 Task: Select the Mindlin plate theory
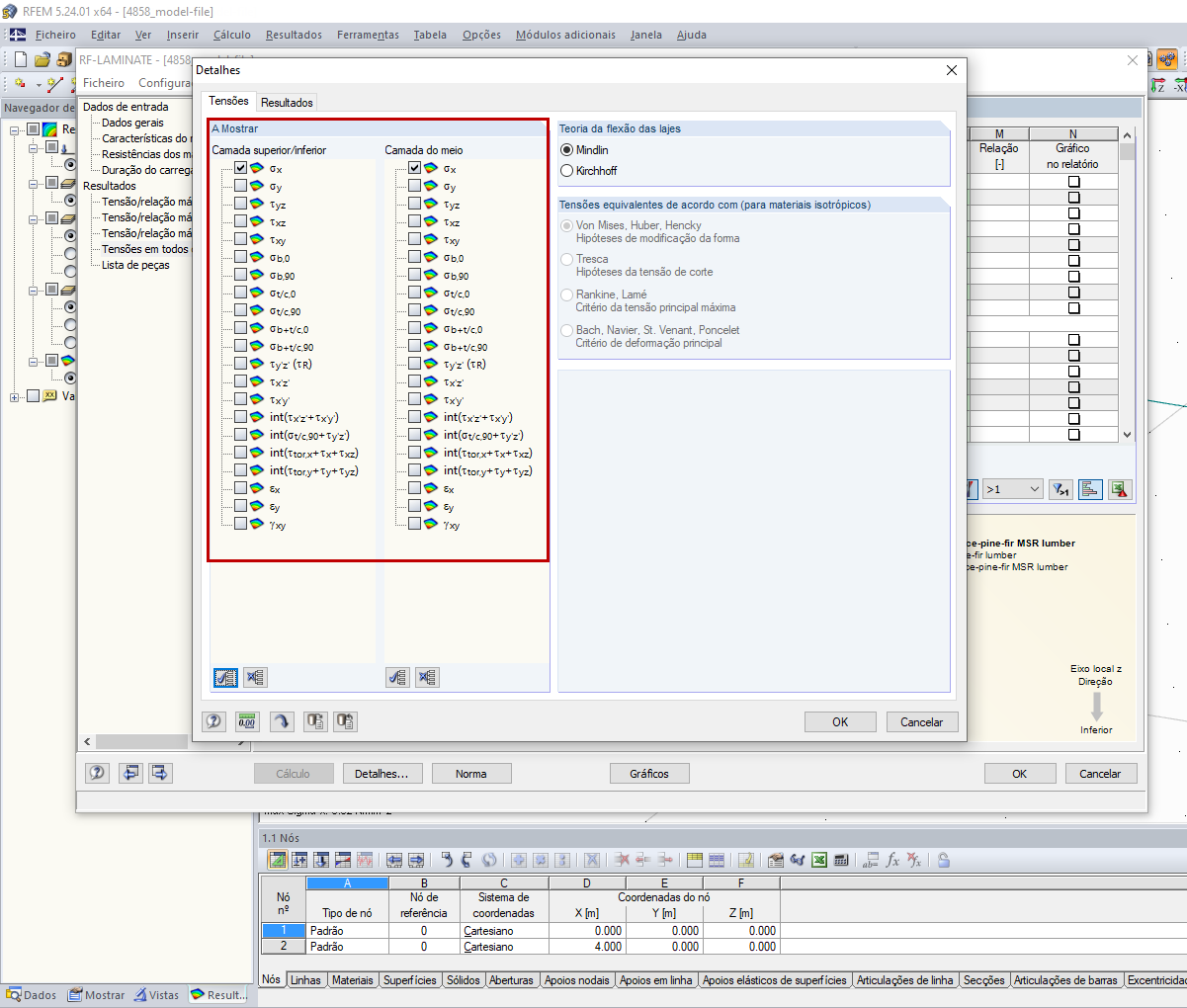tap(567, 150)
